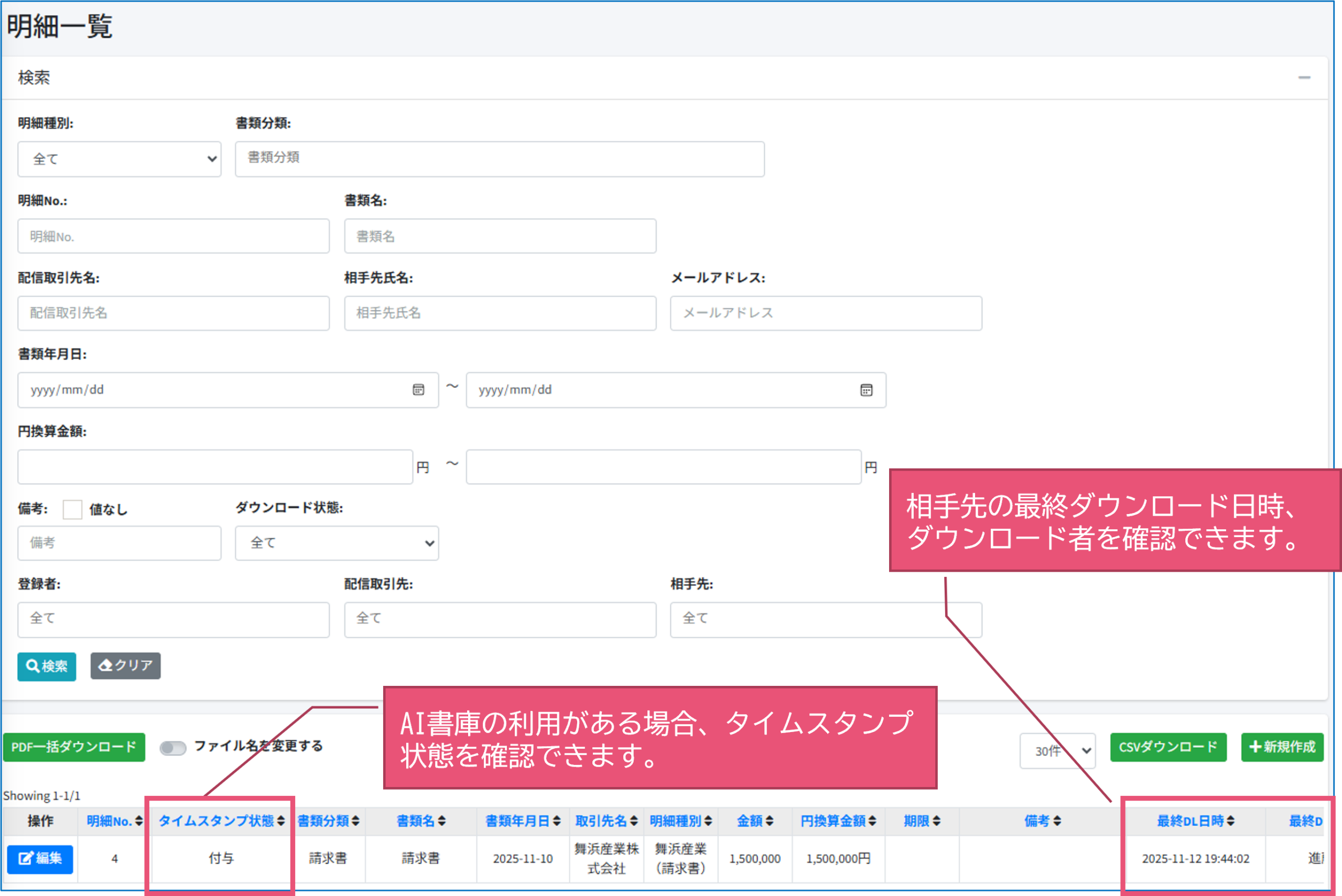The image size is (1342, 896).
Task: Click the 検索 search button
Action: 46,666
